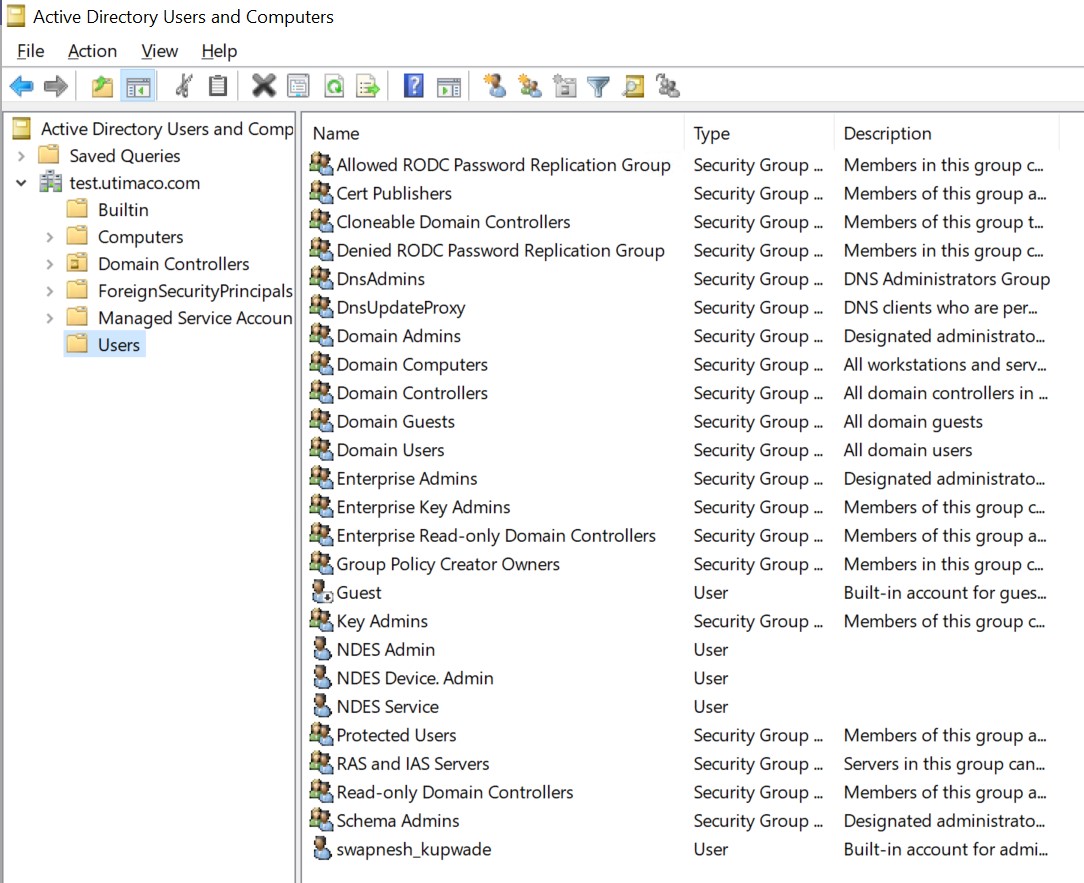Select the Domain Computers group

tap(412, 364)
